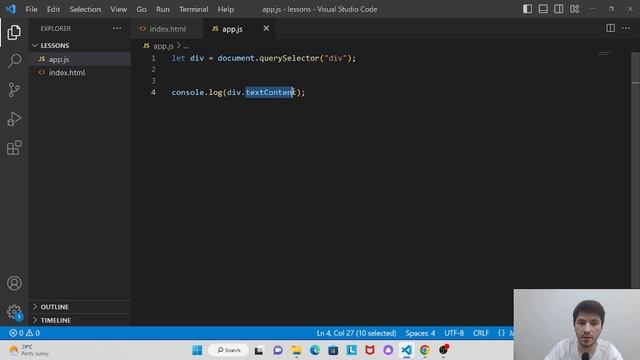Open the McAfee taskbar icon
This screenshot has height=360, width=640.
pyautogui.click(x=370, y=350)
